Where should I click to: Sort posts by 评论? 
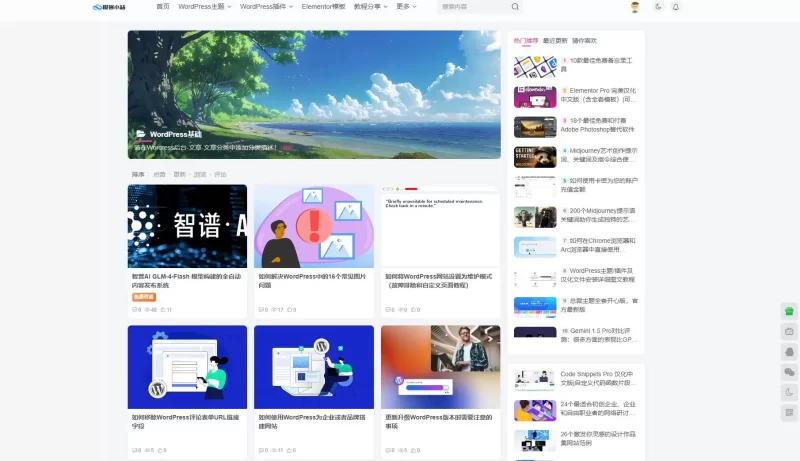coord(220,174)
